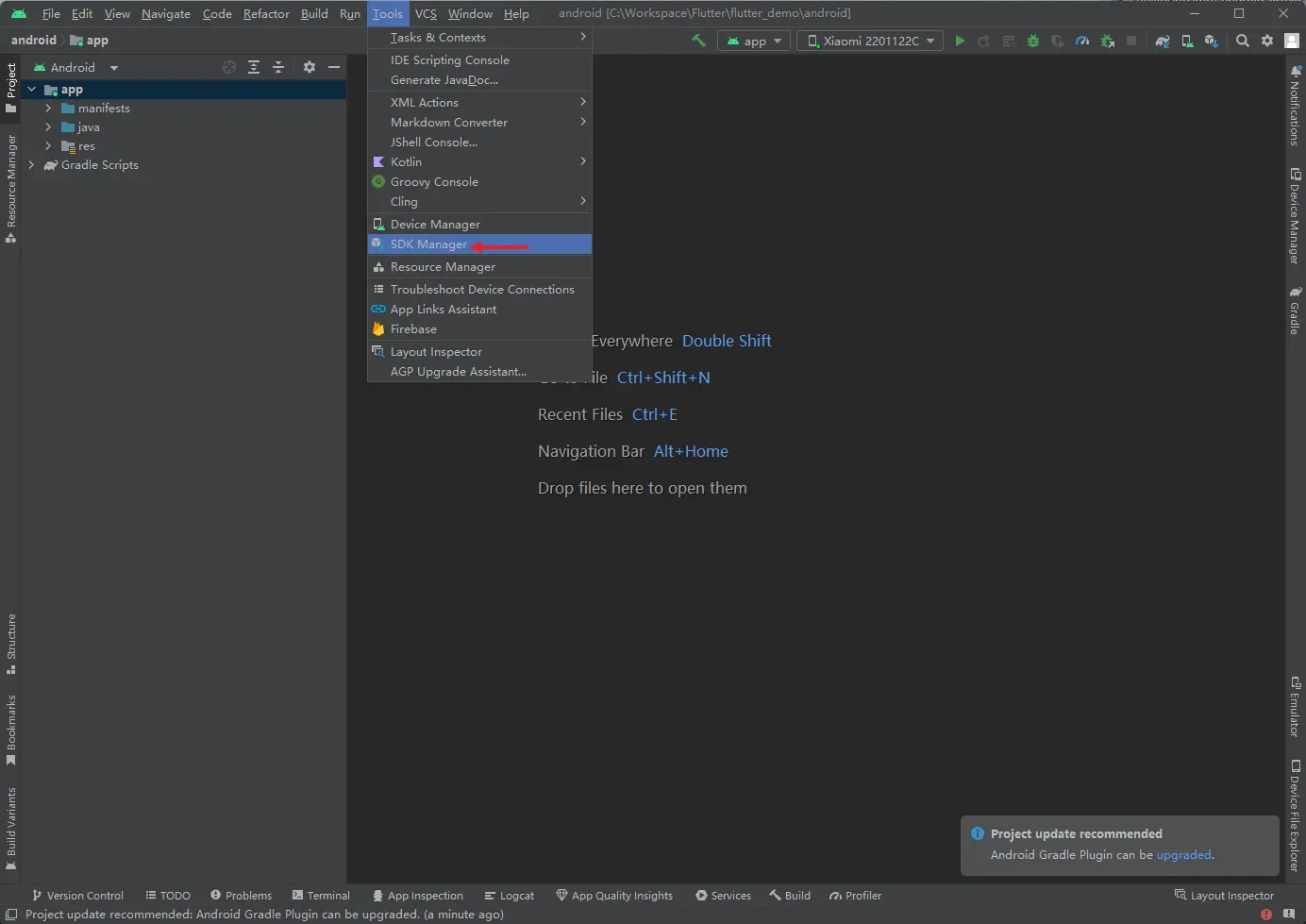Image resolution: width=1306 pixels, height=924 pixels.
Task: Open the Profile app gauge icon
Action: [x=1082, y=41]
